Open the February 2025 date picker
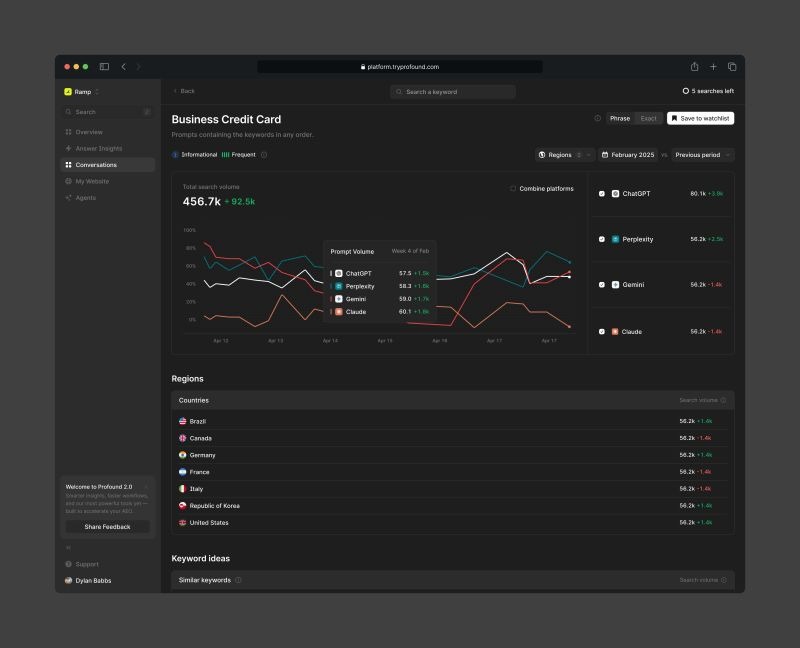This screenshot has height=648, width=800. coord(628,155)
